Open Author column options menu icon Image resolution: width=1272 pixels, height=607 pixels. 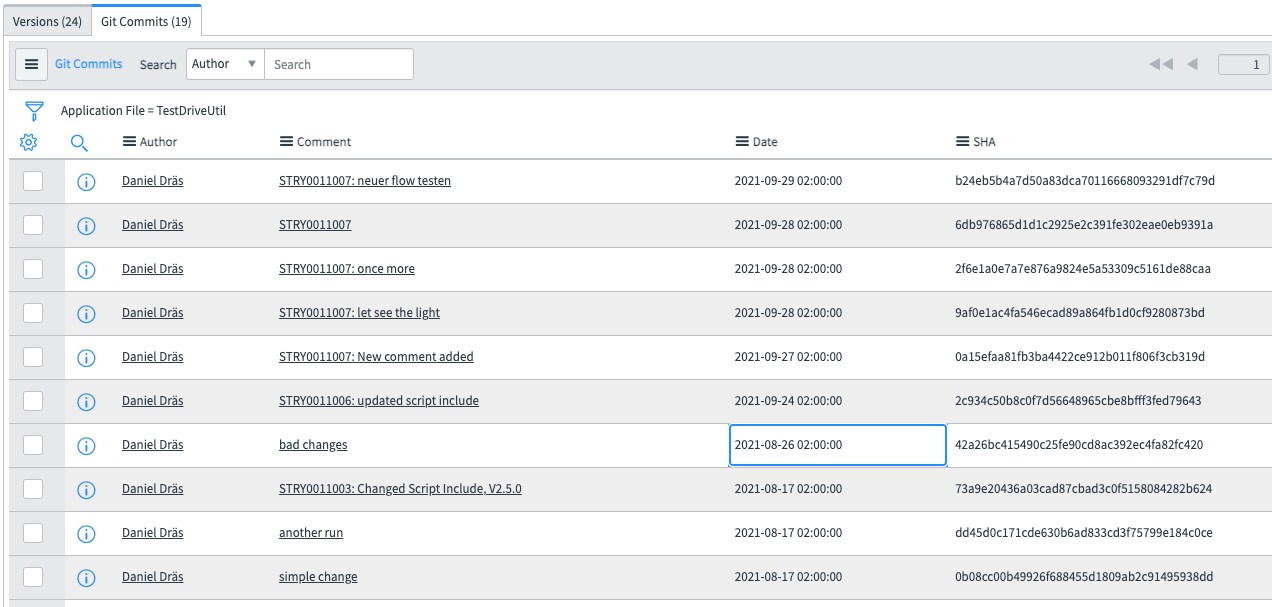129,142
